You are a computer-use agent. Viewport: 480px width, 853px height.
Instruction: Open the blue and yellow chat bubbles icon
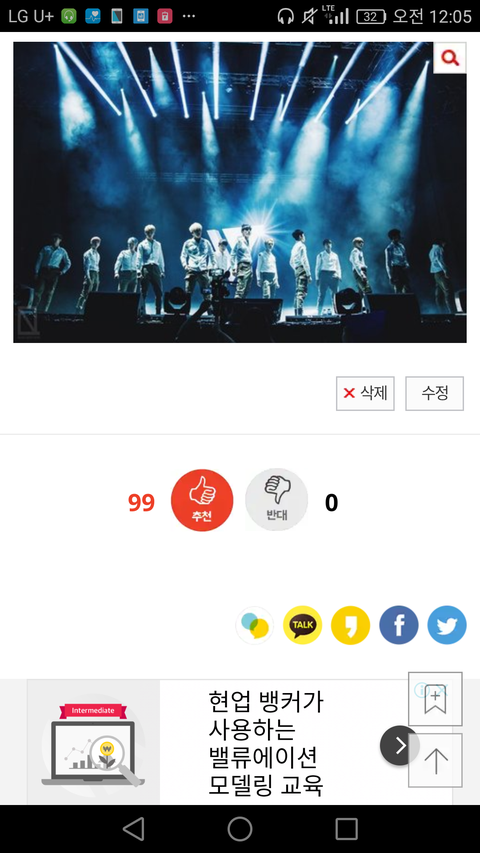[255, 626]
